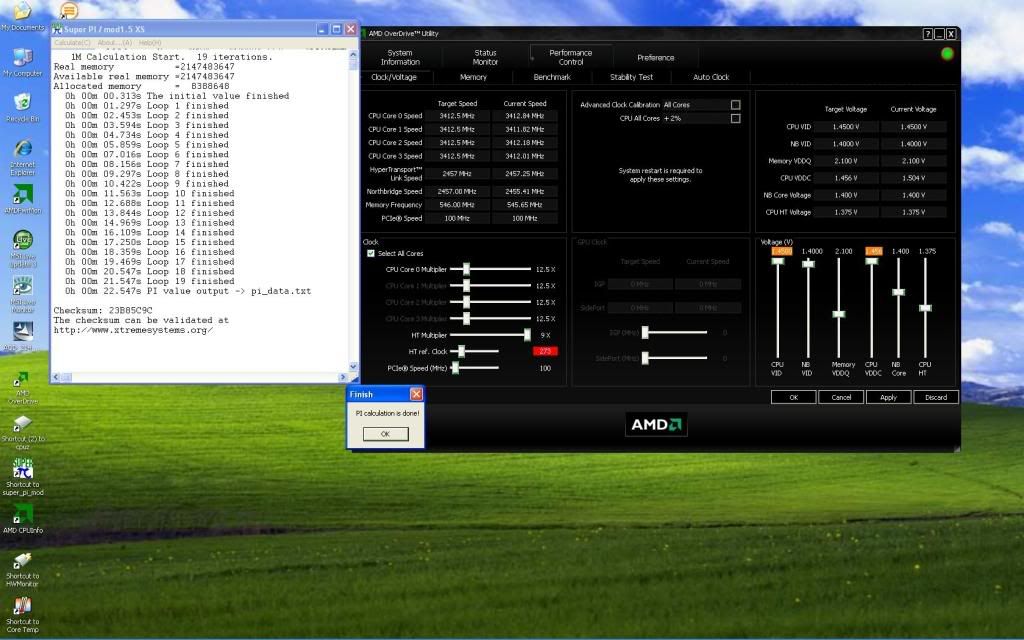Toggle the Select All Cores checkbox
Image resolution: width=1024 pixels, height=640 pixels.
pos(371,253)
